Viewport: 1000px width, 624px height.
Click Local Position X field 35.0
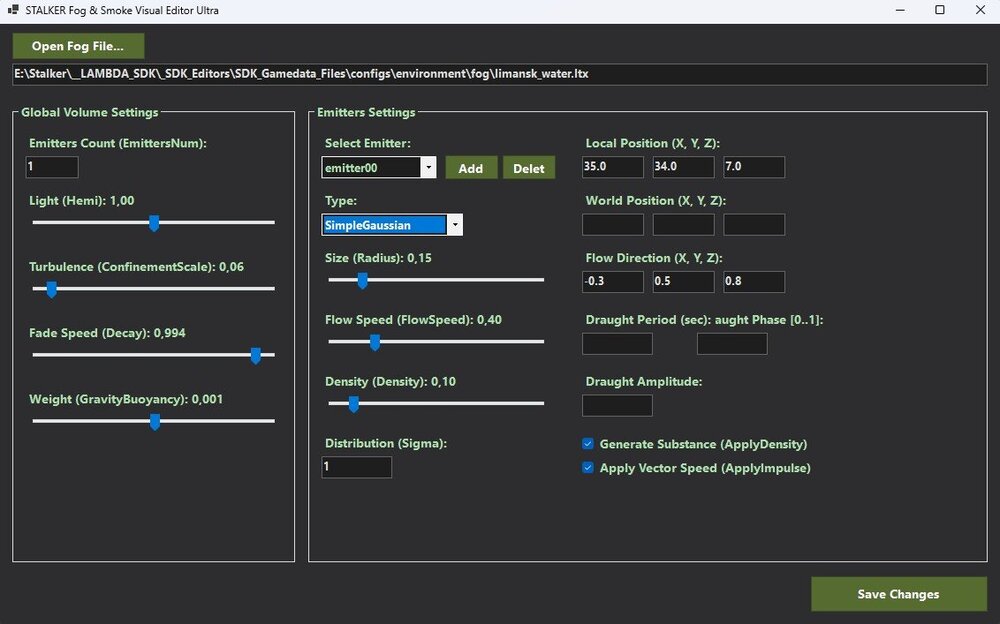(613, 167)
